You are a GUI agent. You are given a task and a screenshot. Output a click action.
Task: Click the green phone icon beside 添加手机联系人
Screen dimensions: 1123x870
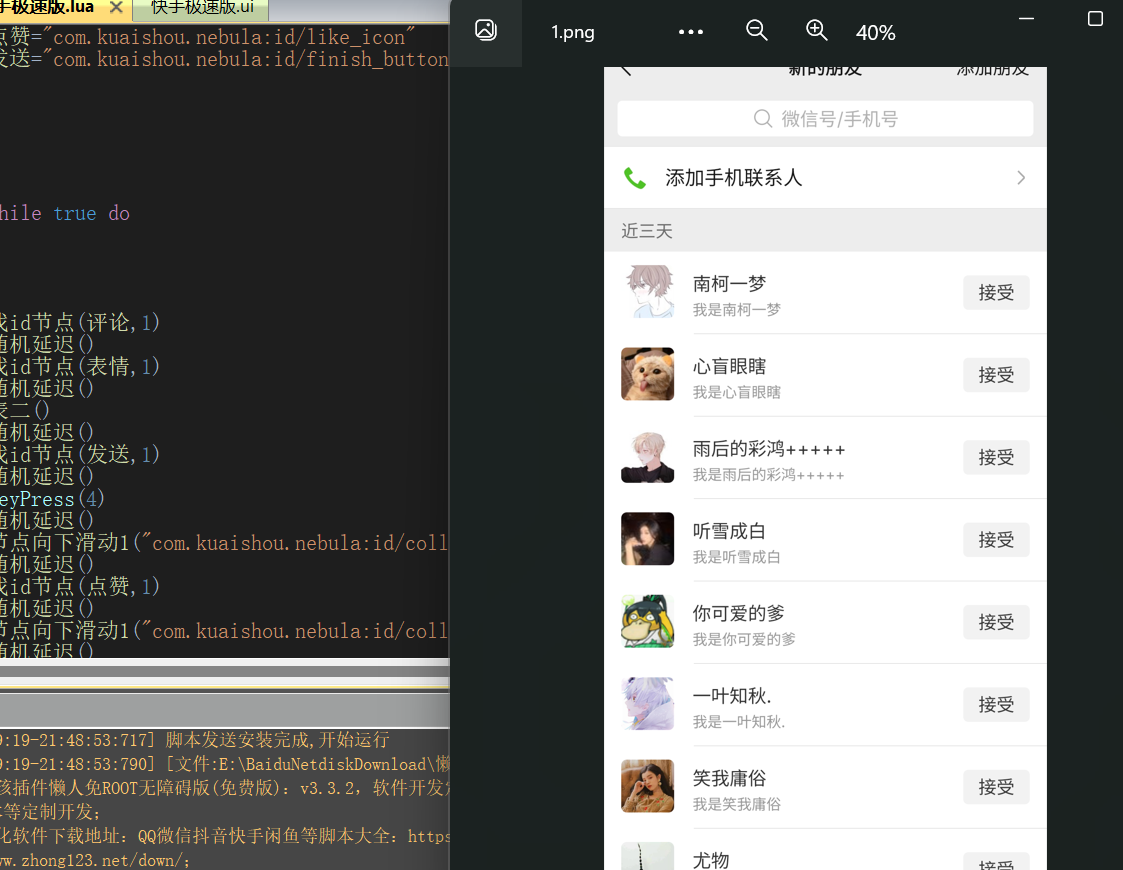(x=636, y=177)
